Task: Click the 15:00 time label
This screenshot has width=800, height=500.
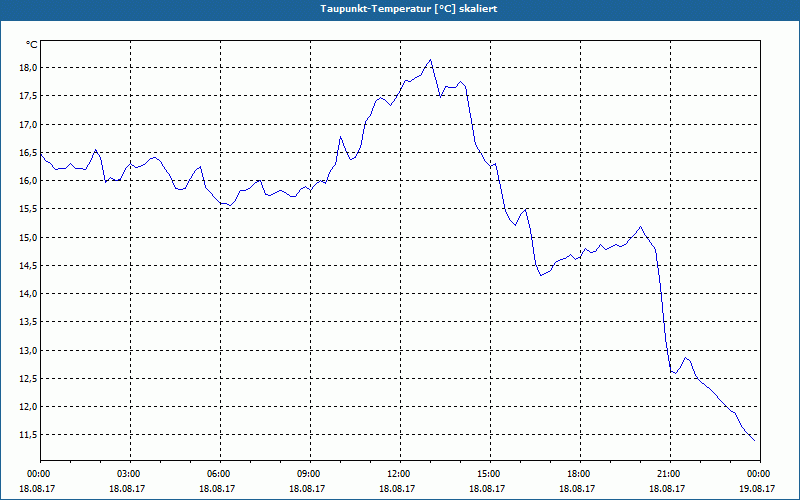Action: pos(490,474)
